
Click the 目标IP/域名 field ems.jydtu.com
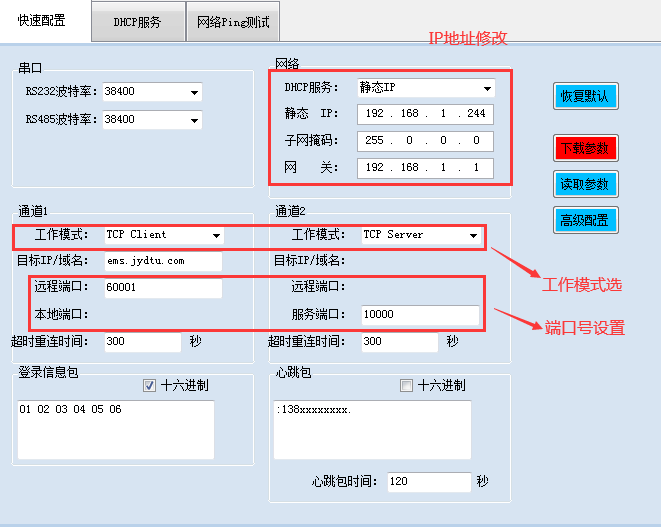(x=162, y=261)
